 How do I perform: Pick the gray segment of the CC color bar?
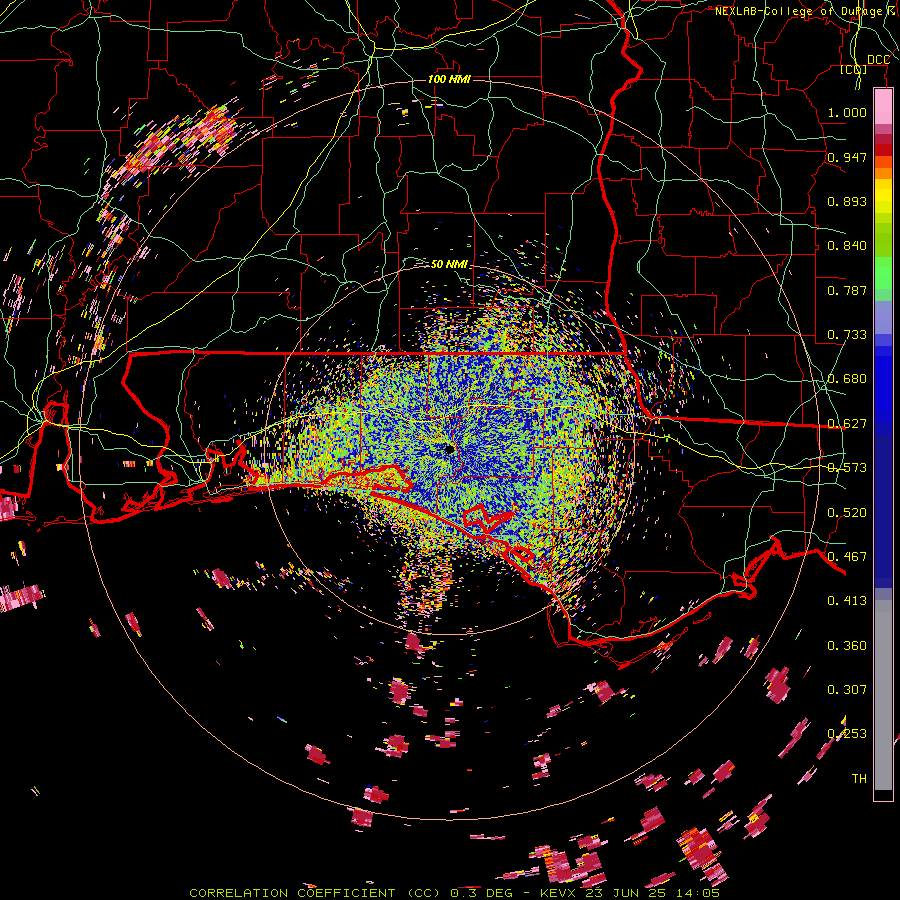tap(883, 695)
